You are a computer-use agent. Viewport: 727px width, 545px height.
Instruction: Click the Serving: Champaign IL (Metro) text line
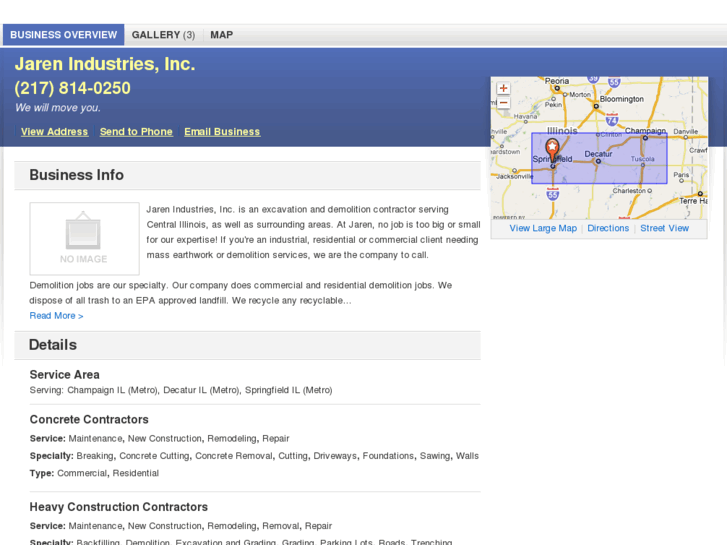181,390
